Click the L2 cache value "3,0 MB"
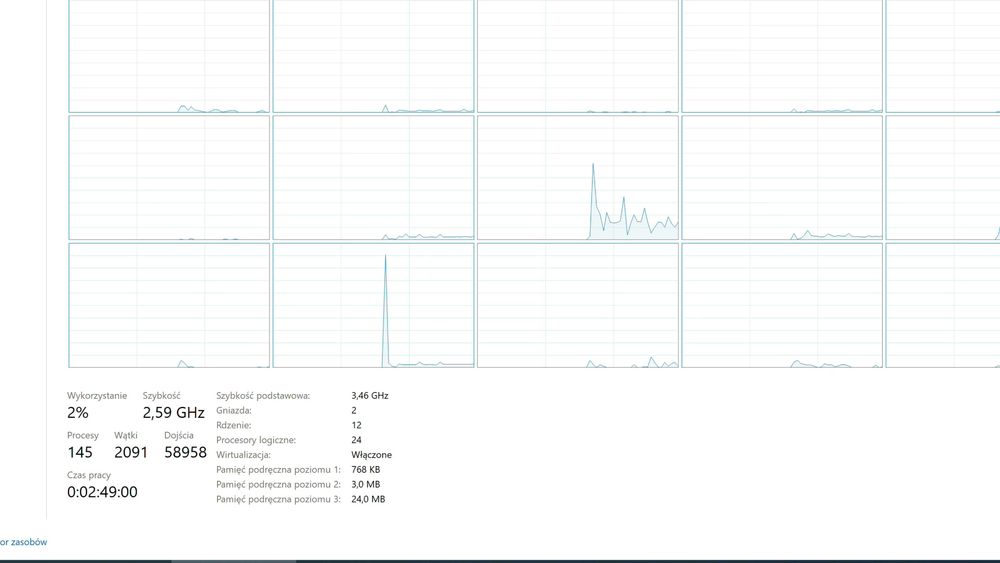Image resolution: width=1000 pixels, height=563 pixels. pyautogui.click(x=365, y=485)
